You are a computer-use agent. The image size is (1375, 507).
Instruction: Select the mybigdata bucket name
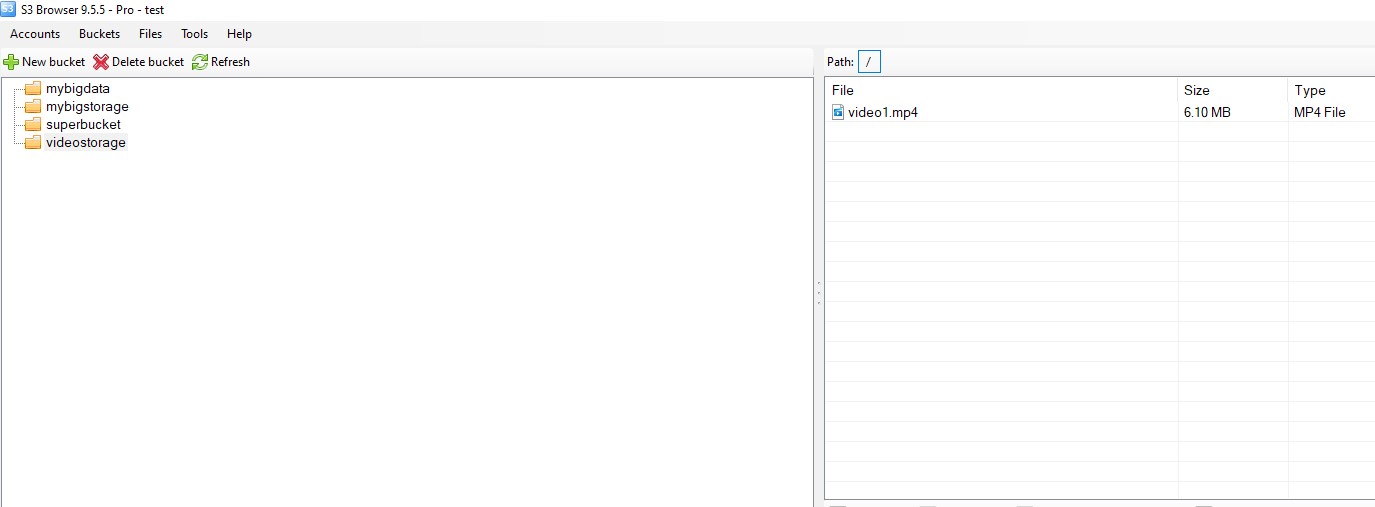point(78,88)
